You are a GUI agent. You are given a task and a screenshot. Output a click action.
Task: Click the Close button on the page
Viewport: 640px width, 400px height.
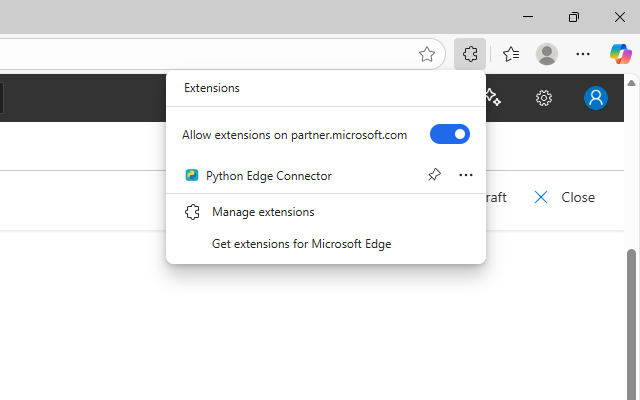tap(565, 198)
